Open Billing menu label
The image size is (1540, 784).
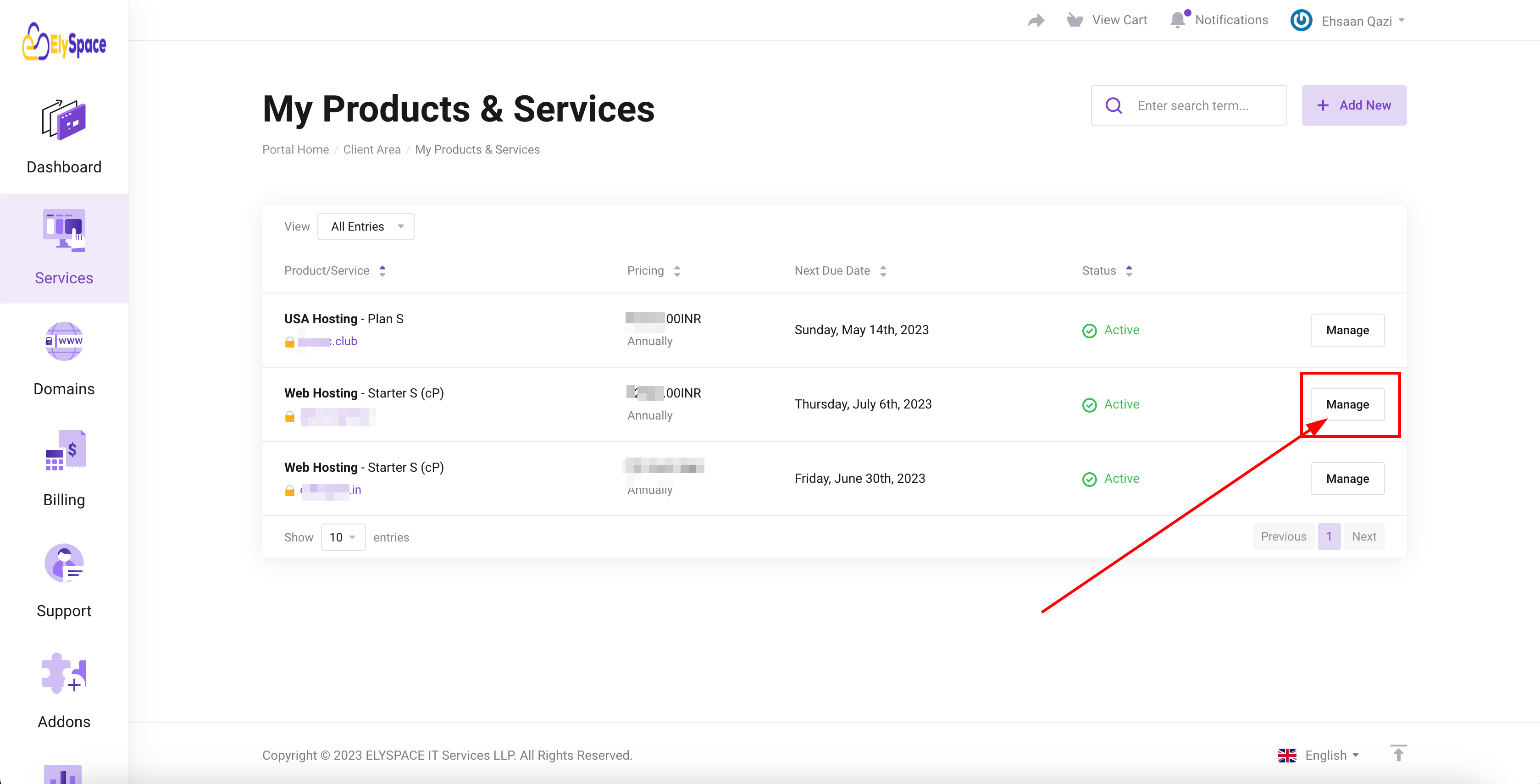click(x=64, y=500)
